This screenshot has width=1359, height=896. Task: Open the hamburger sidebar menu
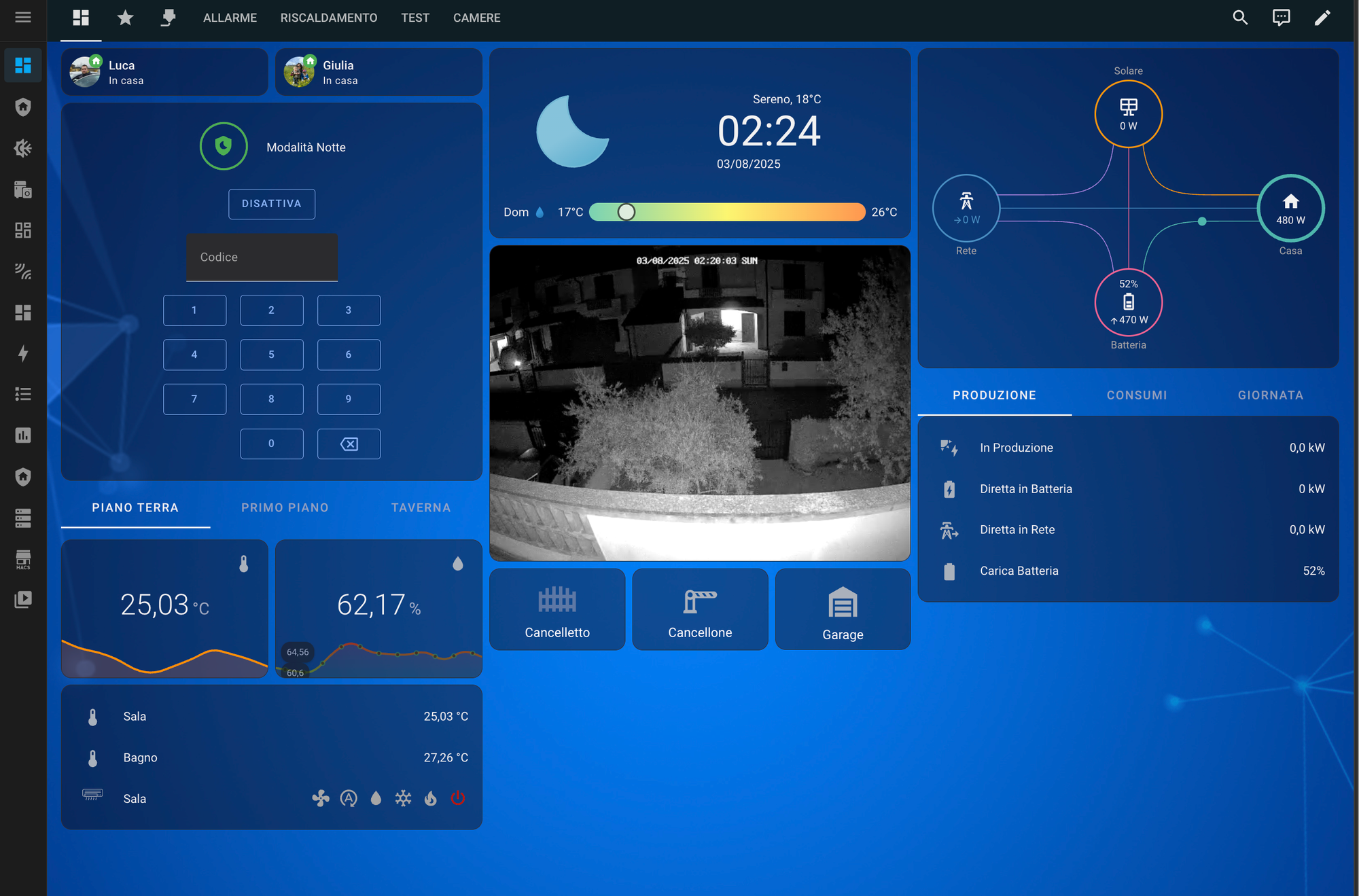[x=23, y=18]
